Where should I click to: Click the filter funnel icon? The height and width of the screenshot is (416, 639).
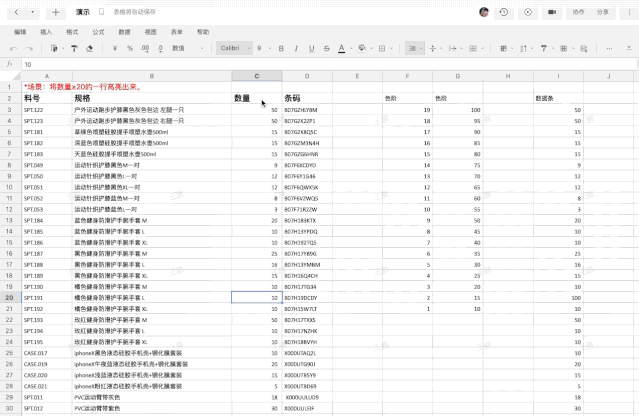[544, 48]
